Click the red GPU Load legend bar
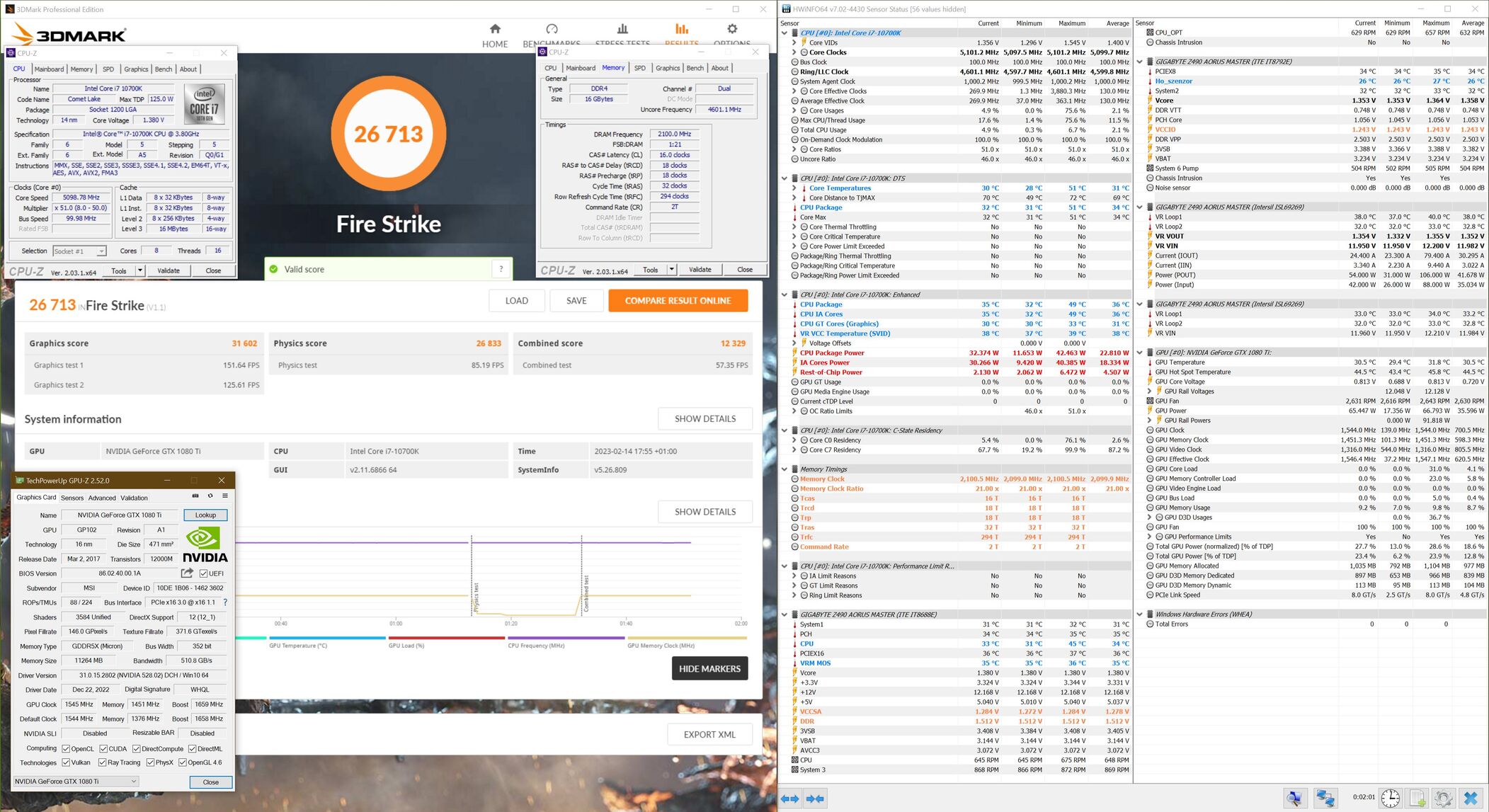Image resolution: width=1489 pixels, height=812 pixels. tap(447, 638)
